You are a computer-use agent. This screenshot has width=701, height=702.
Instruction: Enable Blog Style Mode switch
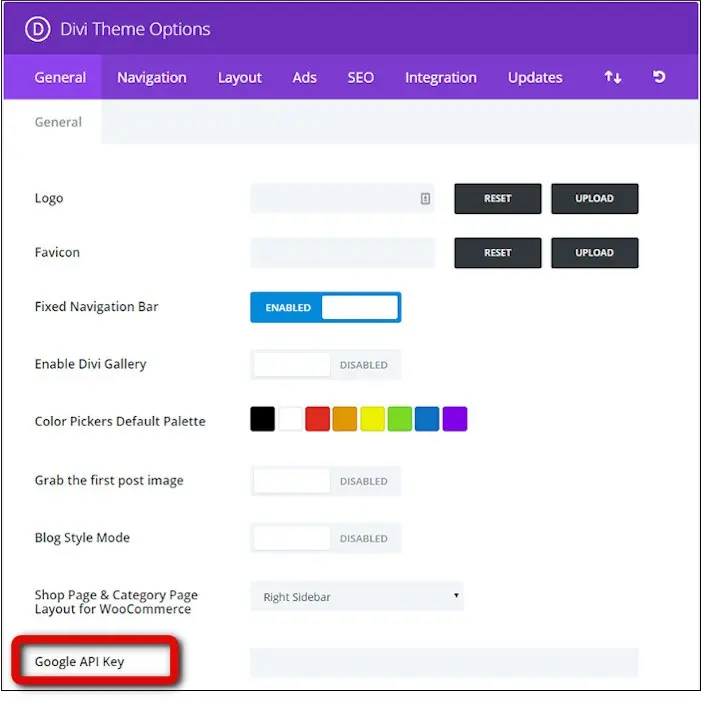point(325,538)
